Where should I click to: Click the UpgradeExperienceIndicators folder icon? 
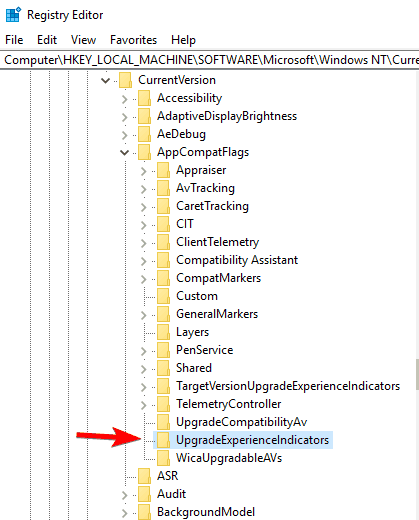coord(163,440)
